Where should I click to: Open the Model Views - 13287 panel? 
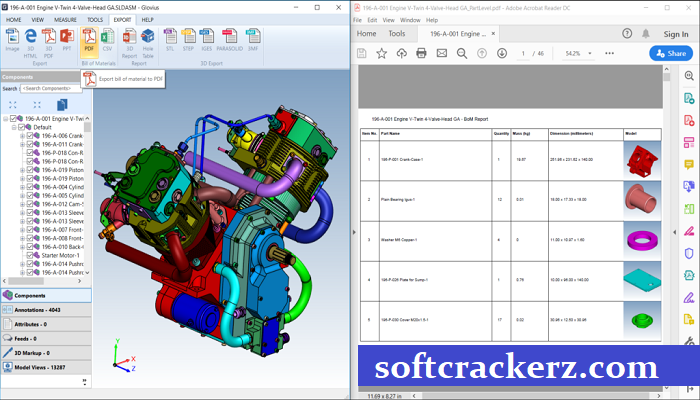46,367
